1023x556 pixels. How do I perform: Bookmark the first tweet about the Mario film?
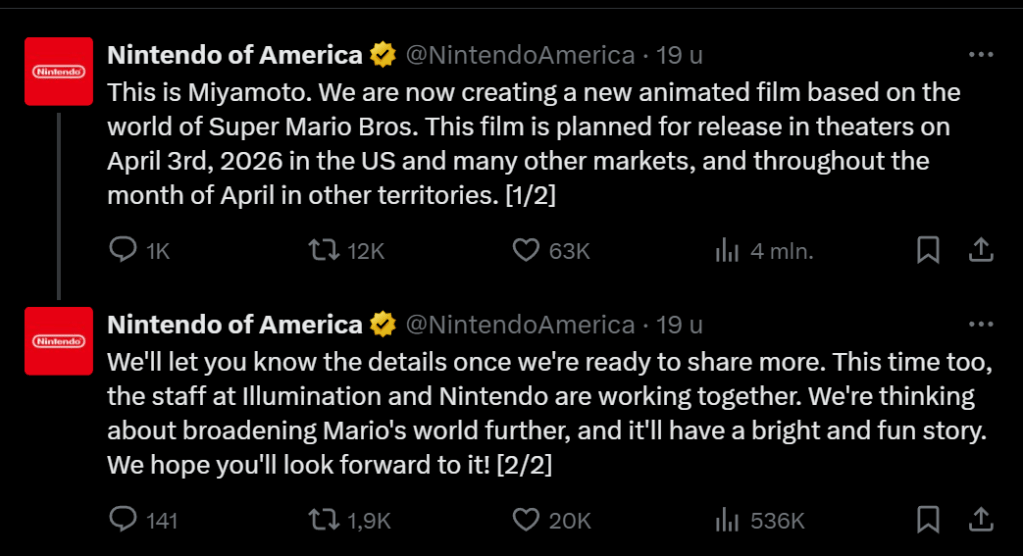pyautogui.click(x=928, y=250)
